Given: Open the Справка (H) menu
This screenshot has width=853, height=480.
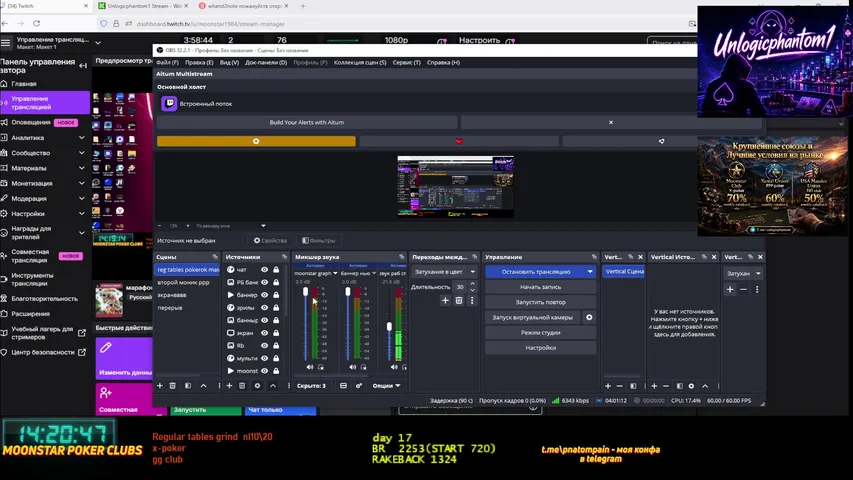Looking at the screenshot, I should pyautogui.click(x=443, y=63).
